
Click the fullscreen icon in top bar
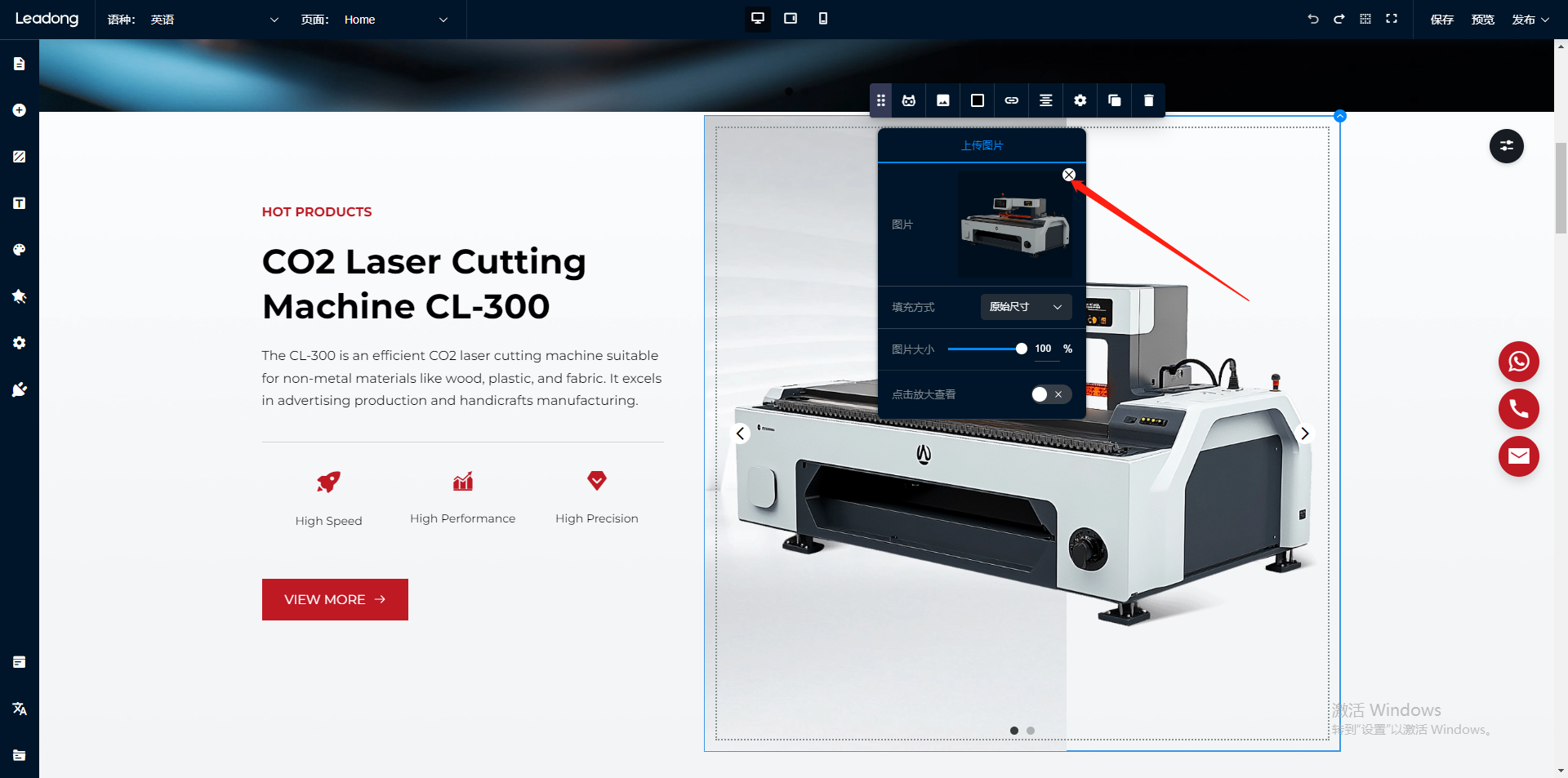coord(1392,19)
